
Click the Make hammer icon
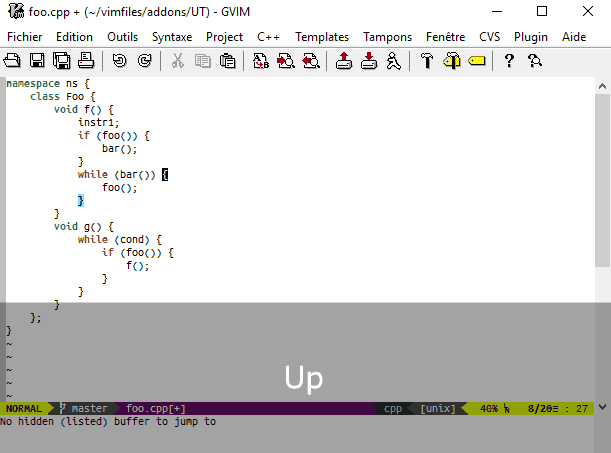pos(427,61)
